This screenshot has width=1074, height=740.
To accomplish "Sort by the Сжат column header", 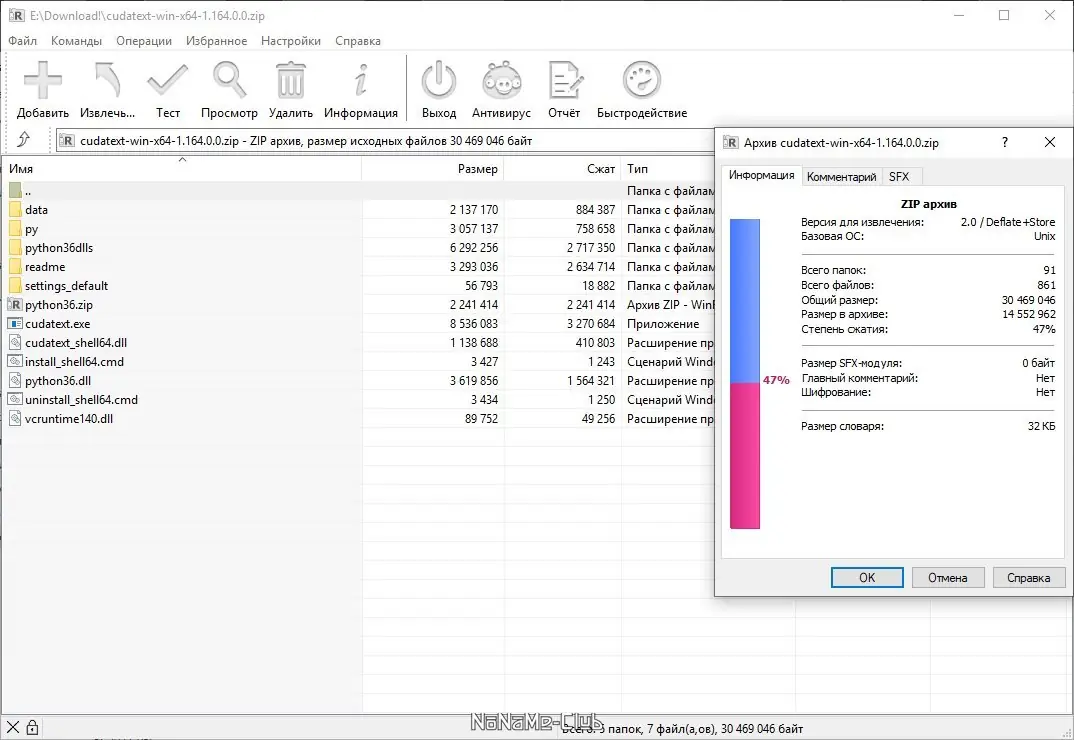I will pyautogui.click(x=562, y=169).
